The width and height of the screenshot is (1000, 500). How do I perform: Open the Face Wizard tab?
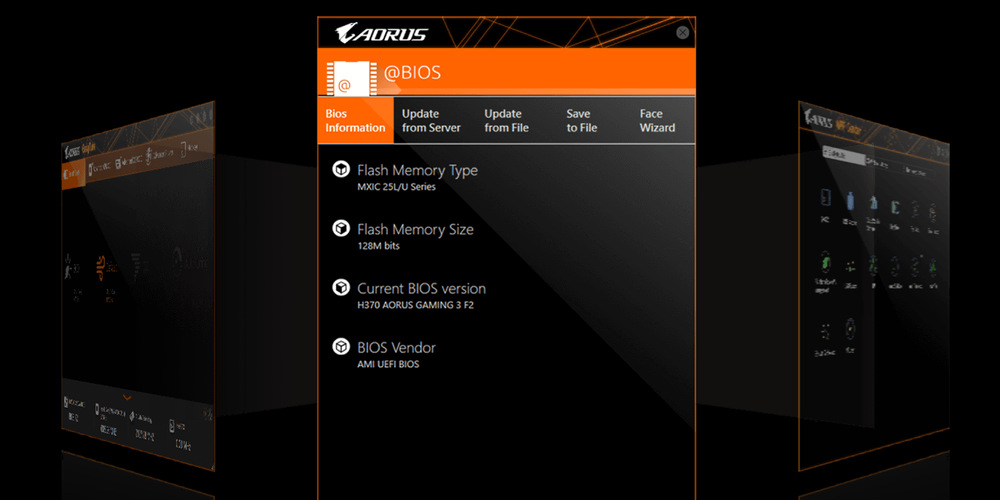657,121
